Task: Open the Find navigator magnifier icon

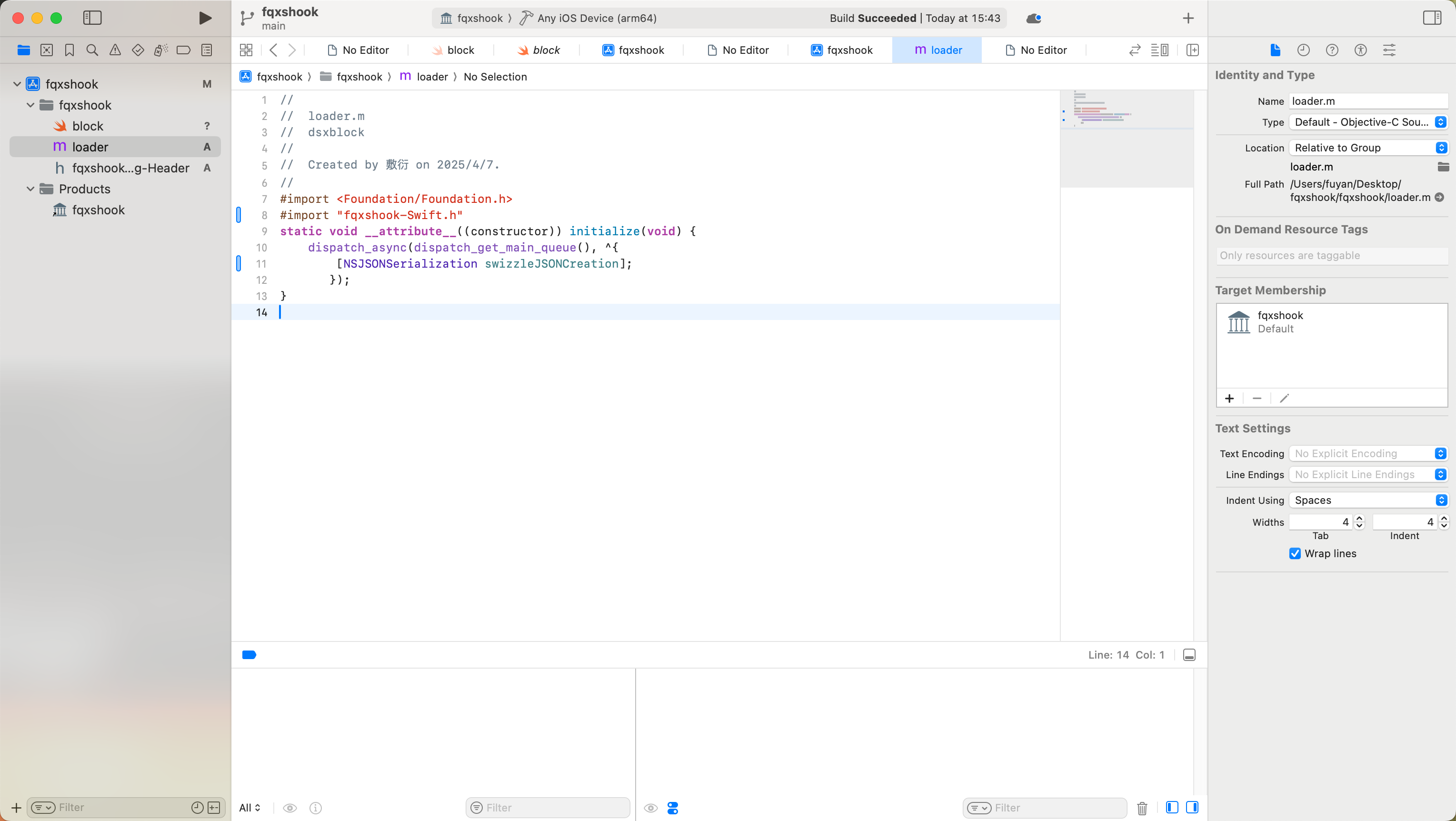Action: pyautogui.click(x=92, y=50)
